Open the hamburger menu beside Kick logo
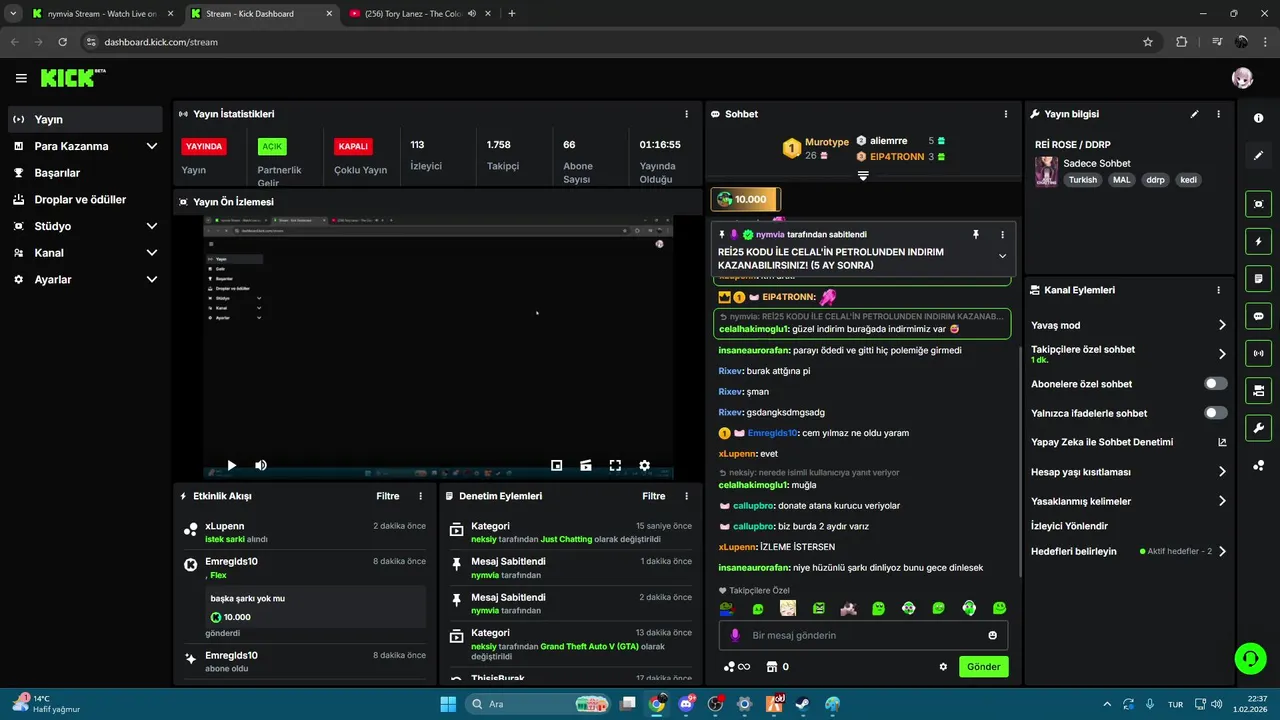 point(21,78)
